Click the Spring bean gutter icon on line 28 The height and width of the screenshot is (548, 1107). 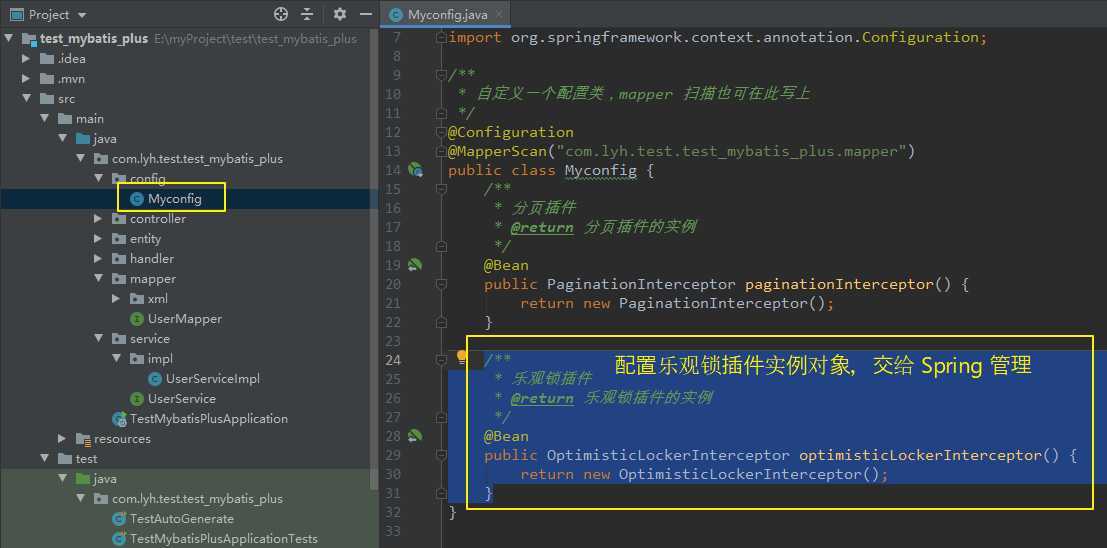coord(414,436)
